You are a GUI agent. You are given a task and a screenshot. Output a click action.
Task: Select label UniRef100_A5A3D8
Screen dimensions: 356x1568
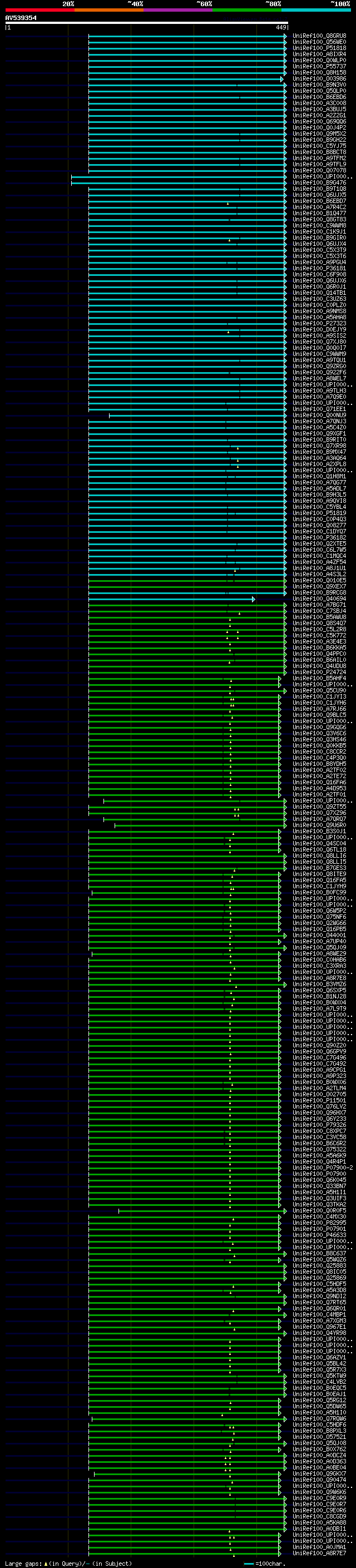(x=319, y=1290)
